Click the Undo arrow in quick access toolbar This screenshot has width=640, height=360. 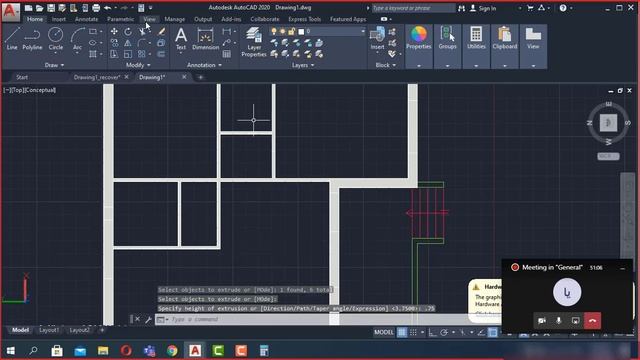point(108,8)
